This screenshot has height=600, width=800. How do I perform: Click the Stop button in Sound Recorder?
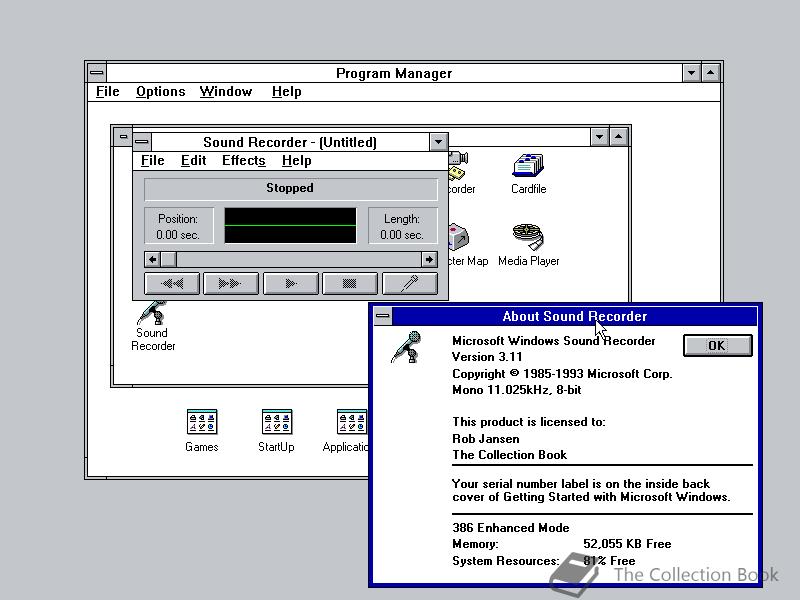[x=349, y=283]
